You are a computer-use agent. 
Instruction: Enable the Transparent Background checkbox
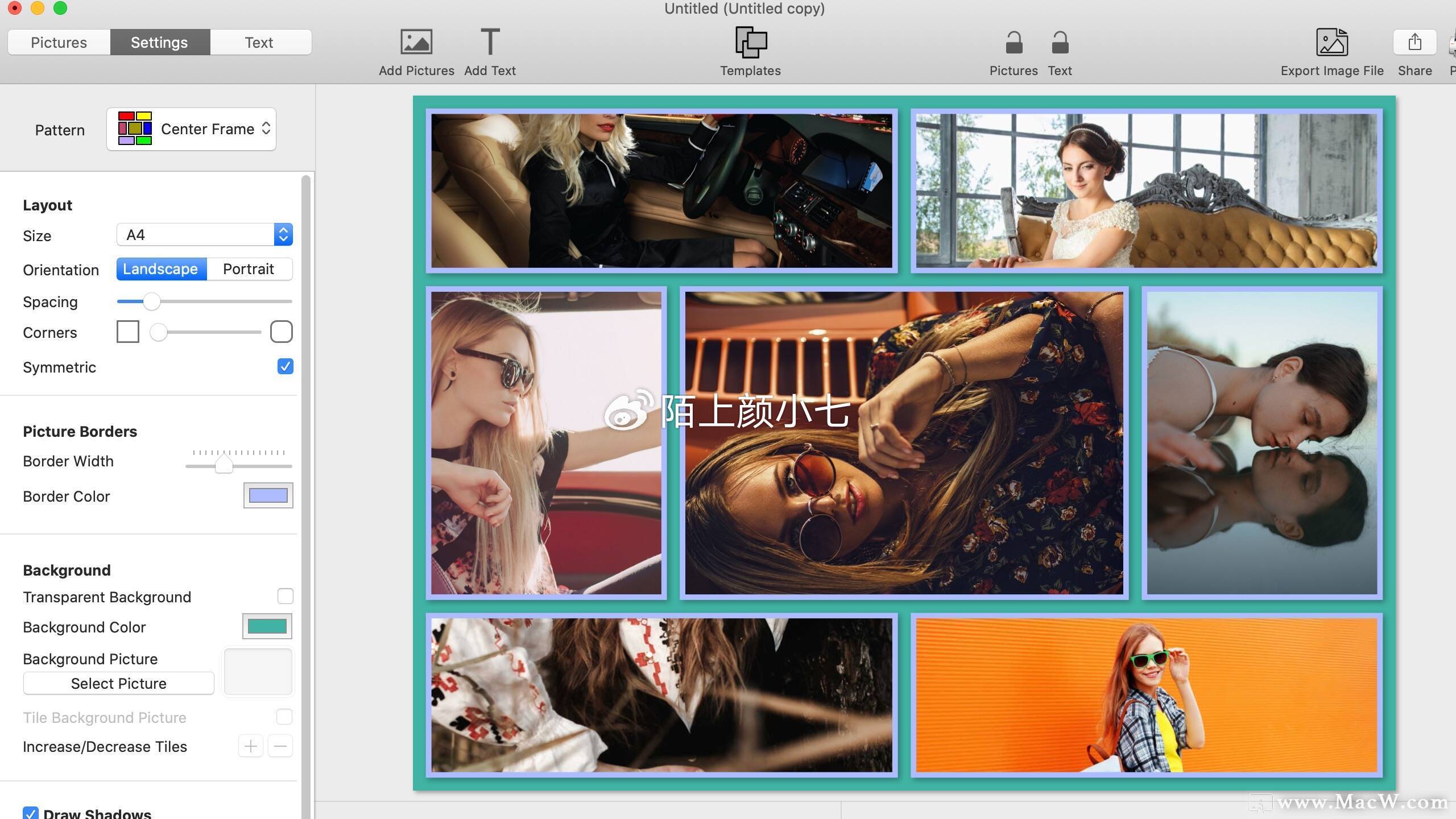tap(286, 596)
